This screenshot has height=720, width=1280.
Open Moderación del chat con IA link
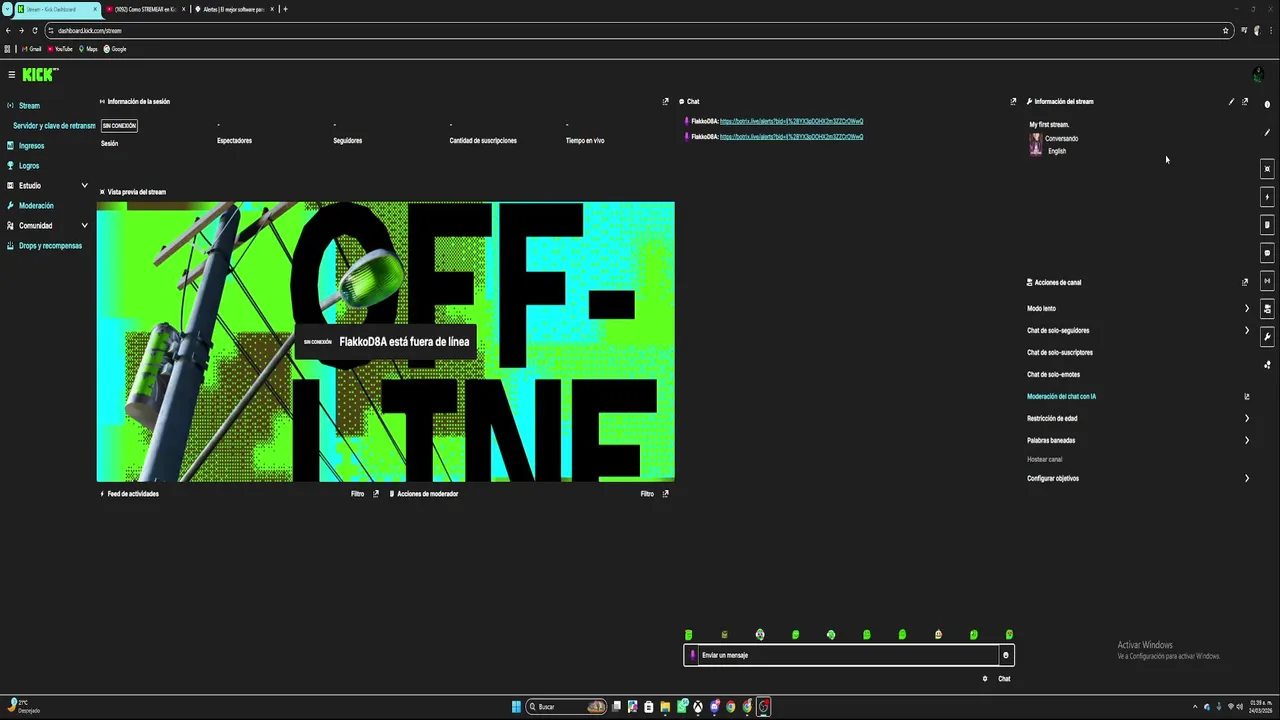(x=1061, y=396)
